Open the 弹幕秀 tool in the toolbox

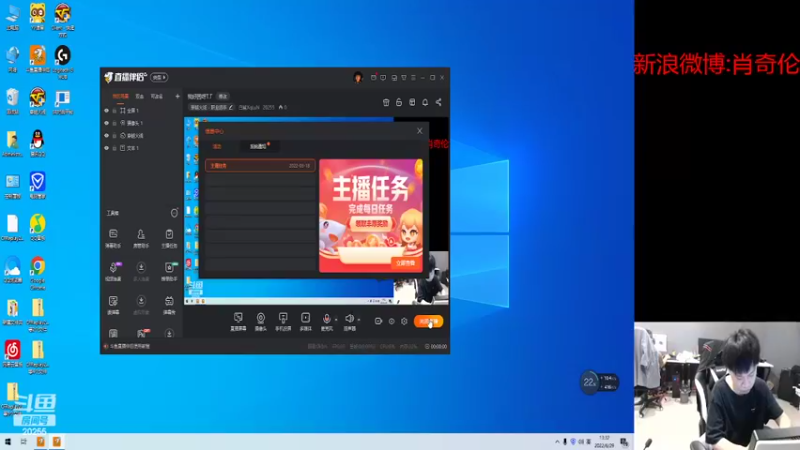[169, 305]
